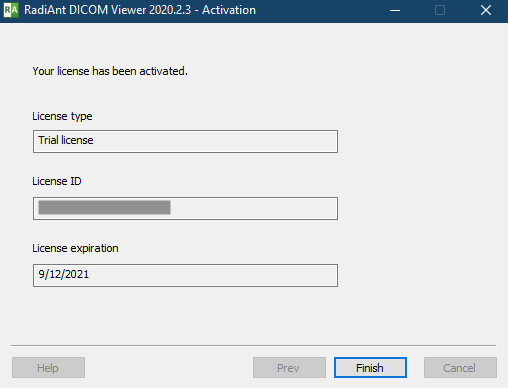This screenshot has height=388, width=508.
Task: Click the word 'Activation' in the title bar
Action: point(229,10)
